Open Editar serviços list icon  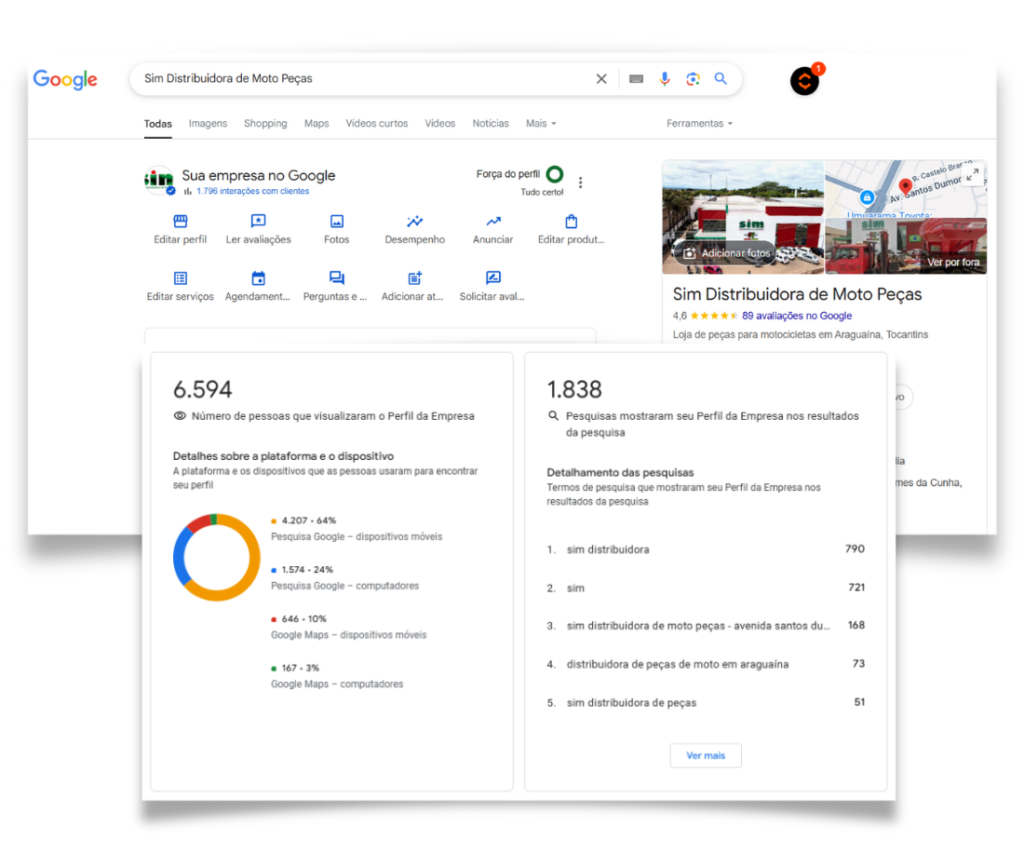(x=180, y=278)
